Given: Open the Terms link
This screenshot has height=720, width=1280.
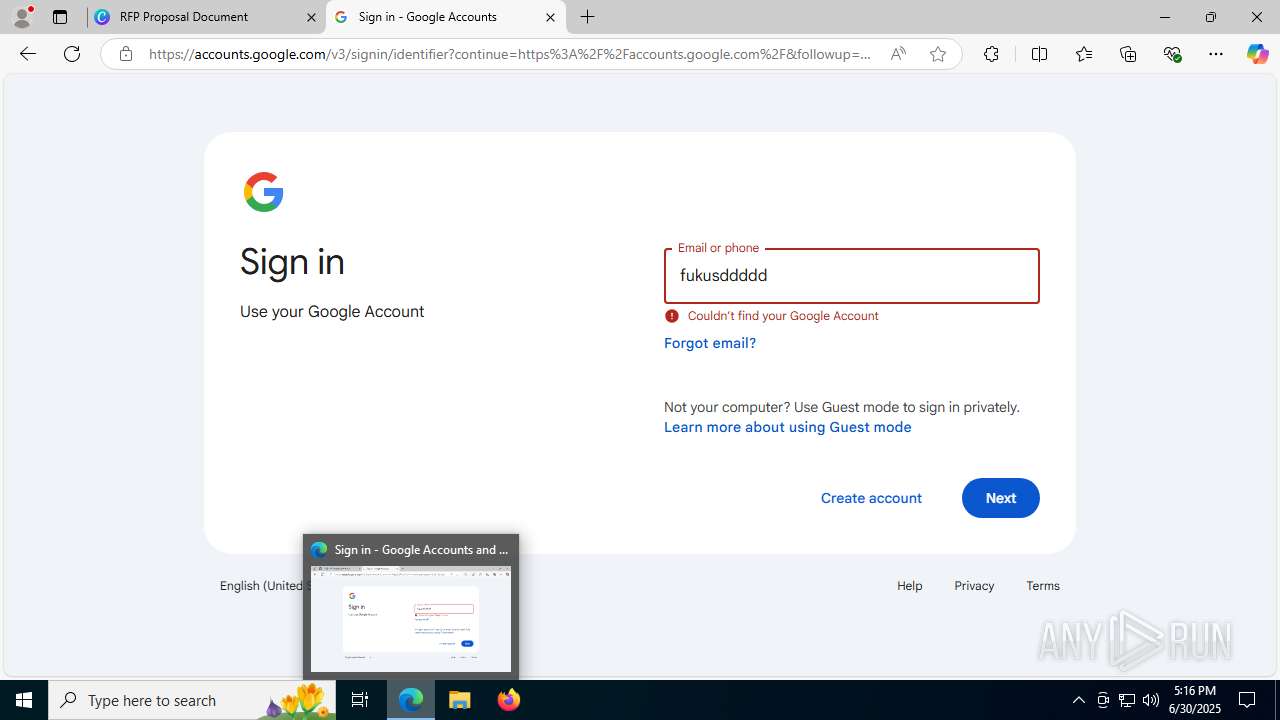Looking at the screenshot, I should pos(1043,586).
